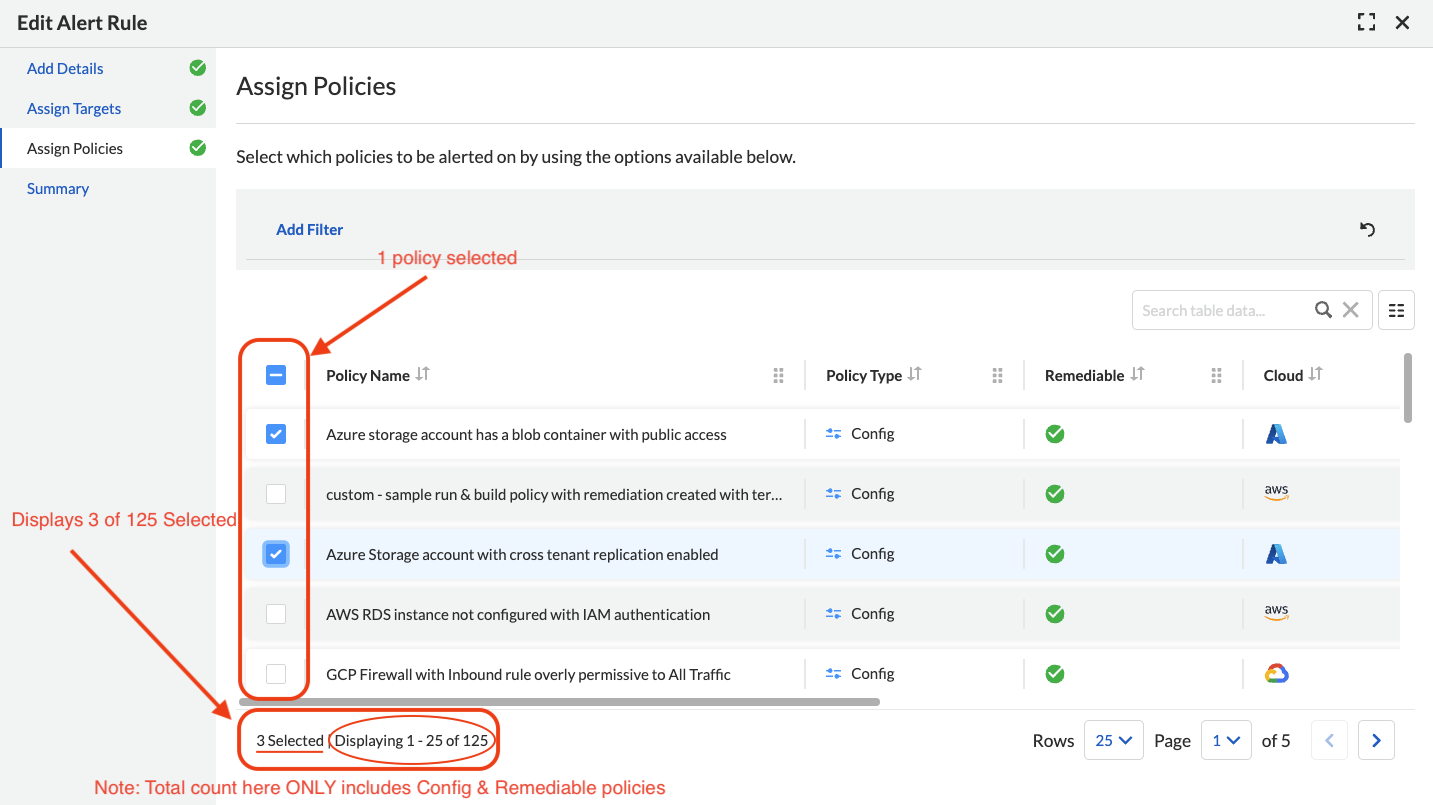Image resolution: width=1433 pixels, height=805 pixels.
Task: Switch to Assign Targets step
Action: point(74,109)
